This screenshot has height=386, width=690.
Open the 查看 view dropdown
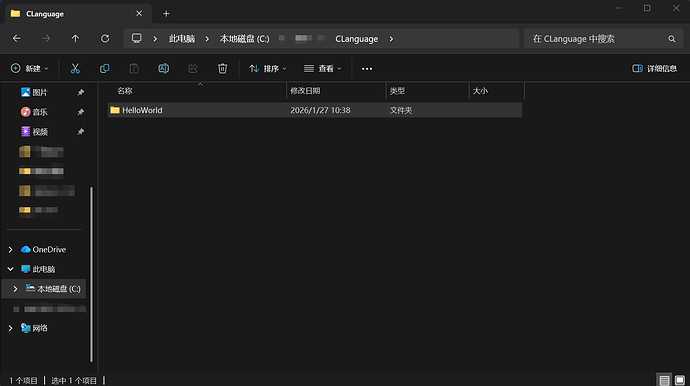point(323,69)
